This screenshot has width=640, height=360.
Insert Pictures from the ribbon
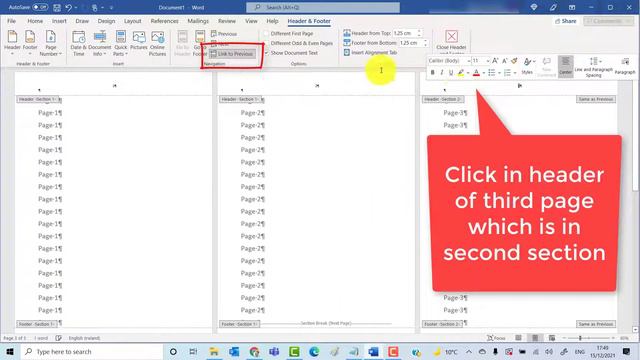pos(139,41)
